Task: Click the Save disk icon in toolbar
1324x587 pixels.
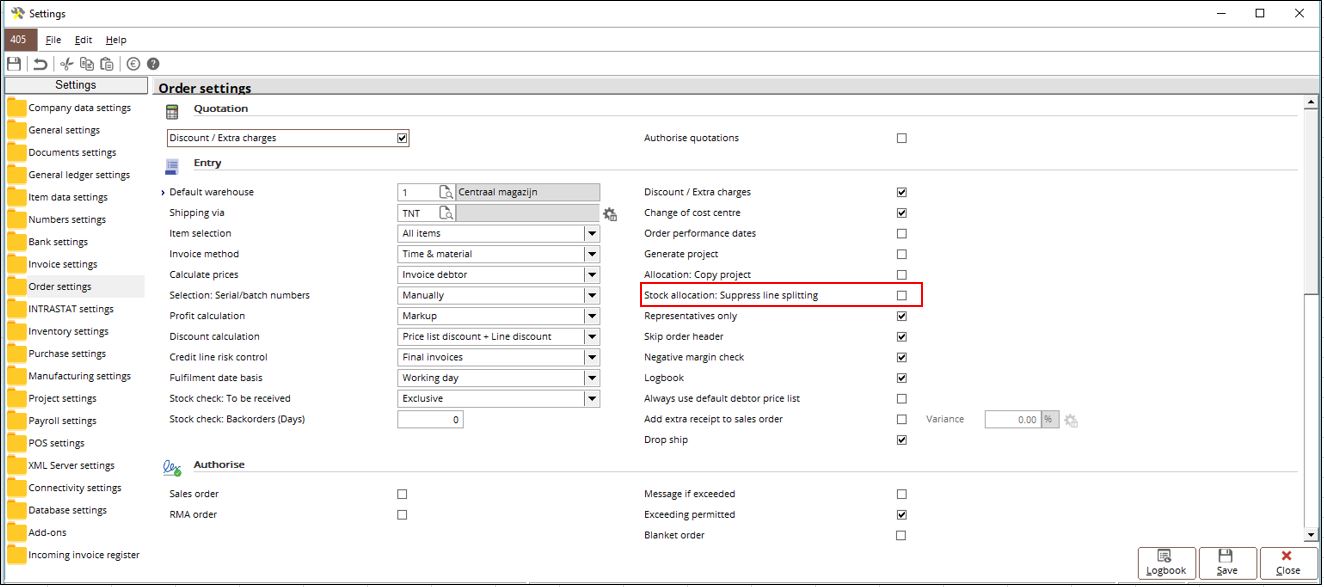Action: (14, 63)
